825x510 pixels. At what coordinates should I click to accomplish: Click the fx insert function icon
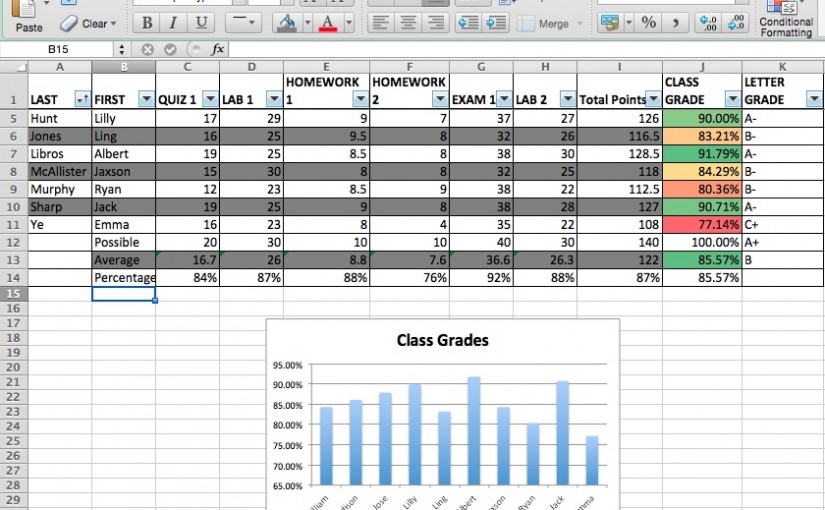click(218, 48)
